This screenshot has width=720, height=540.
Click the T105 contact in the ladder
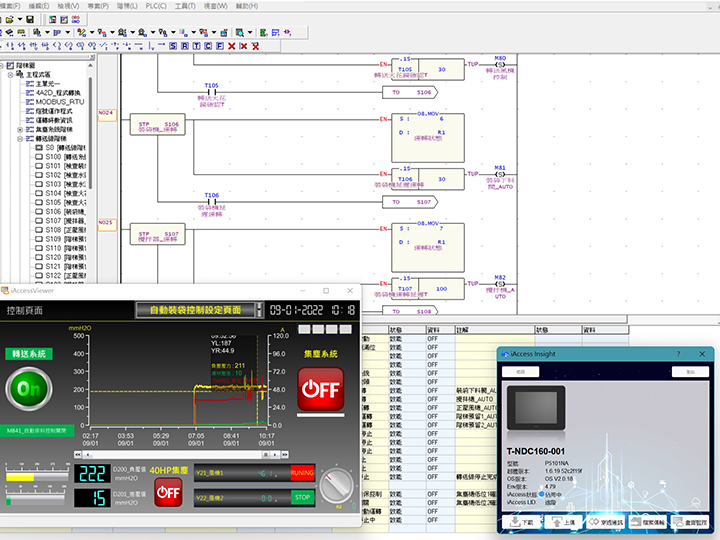point(212,92)
